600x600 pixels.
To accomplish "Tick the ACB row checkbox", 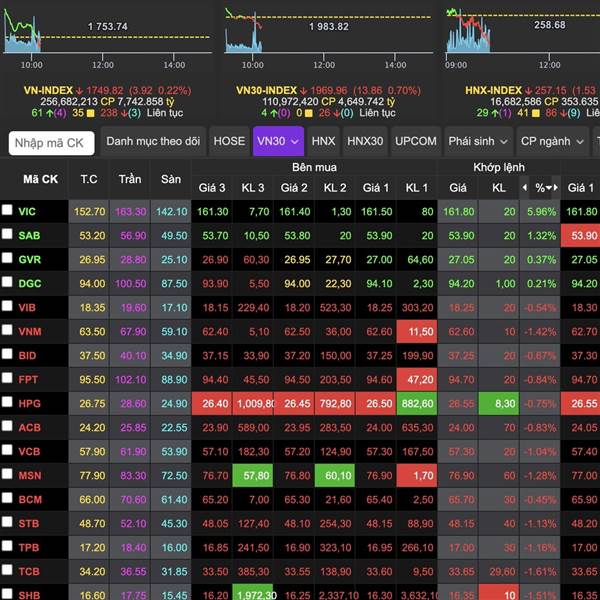I will coord(7,426).
